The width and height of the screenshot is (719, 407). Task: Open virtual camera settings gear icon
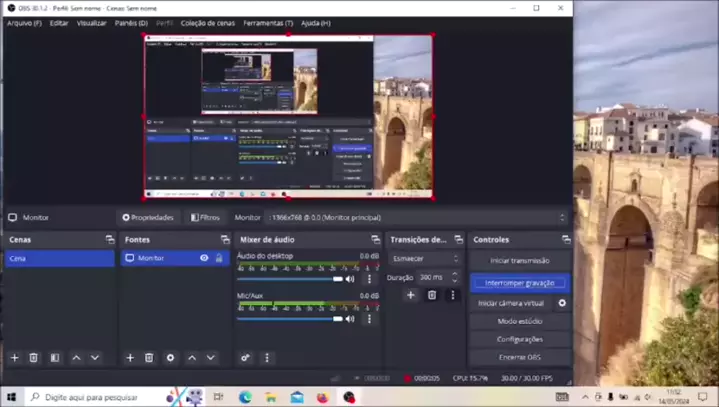tap(562, 303)
